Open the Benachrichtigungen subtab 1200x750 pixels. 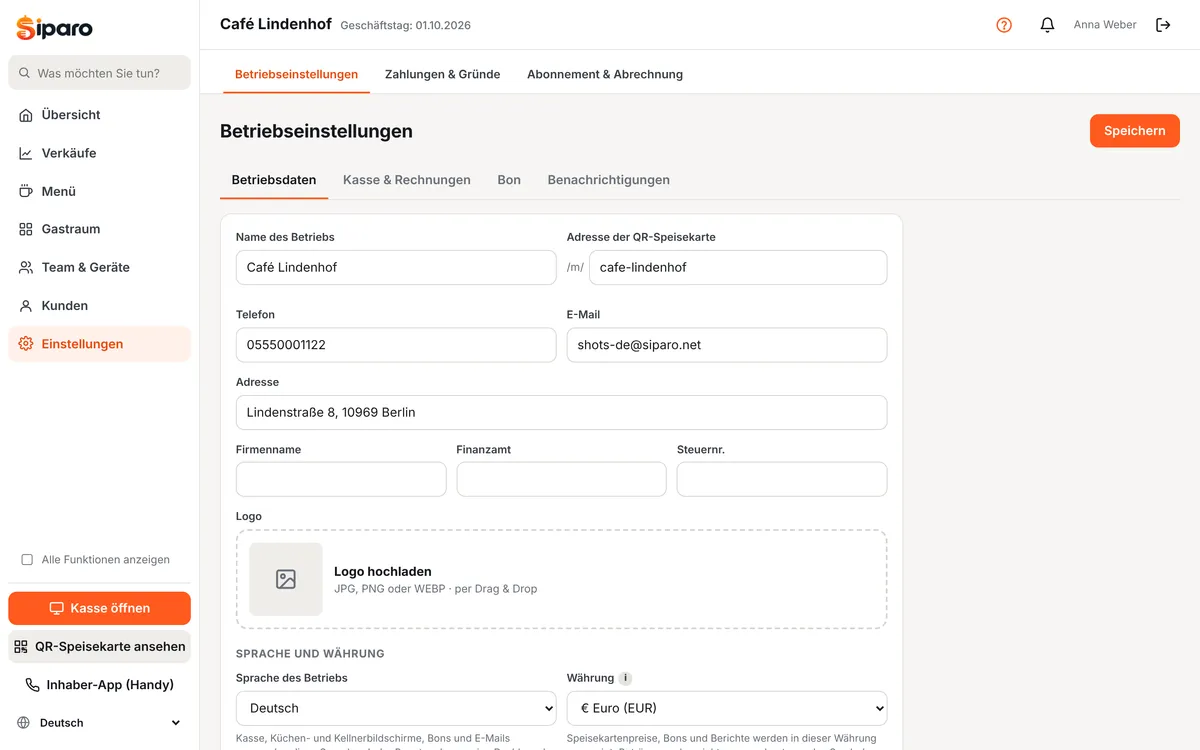tap(608, 180)
